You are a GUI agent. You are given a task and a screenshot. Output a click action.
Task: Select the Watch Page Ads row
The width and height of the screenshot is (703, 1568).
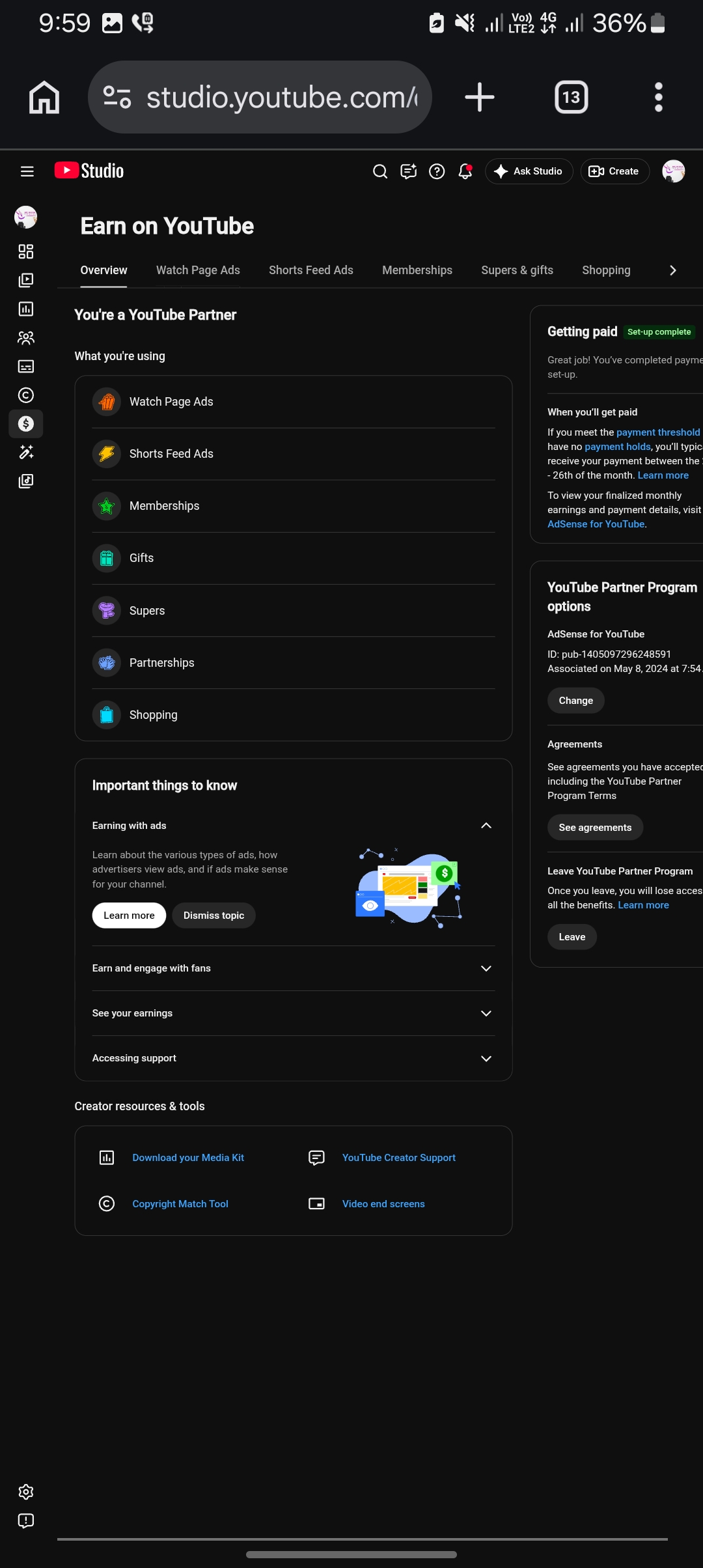(x=294, y=402)
